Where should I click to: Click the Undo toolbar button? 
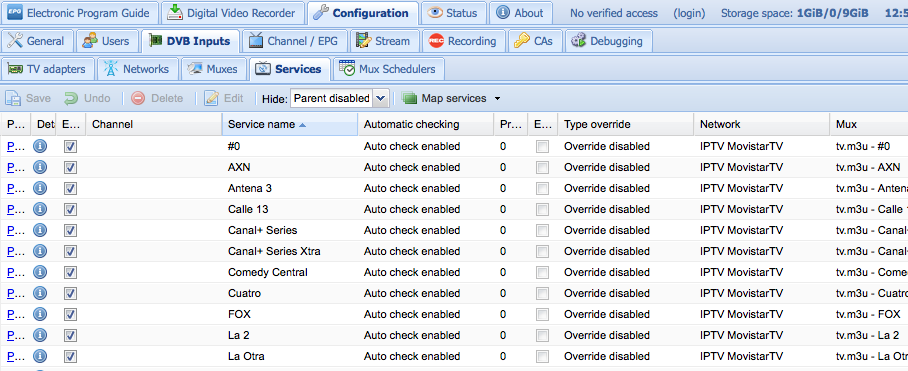pyautogui.click(x=87, y=98)
